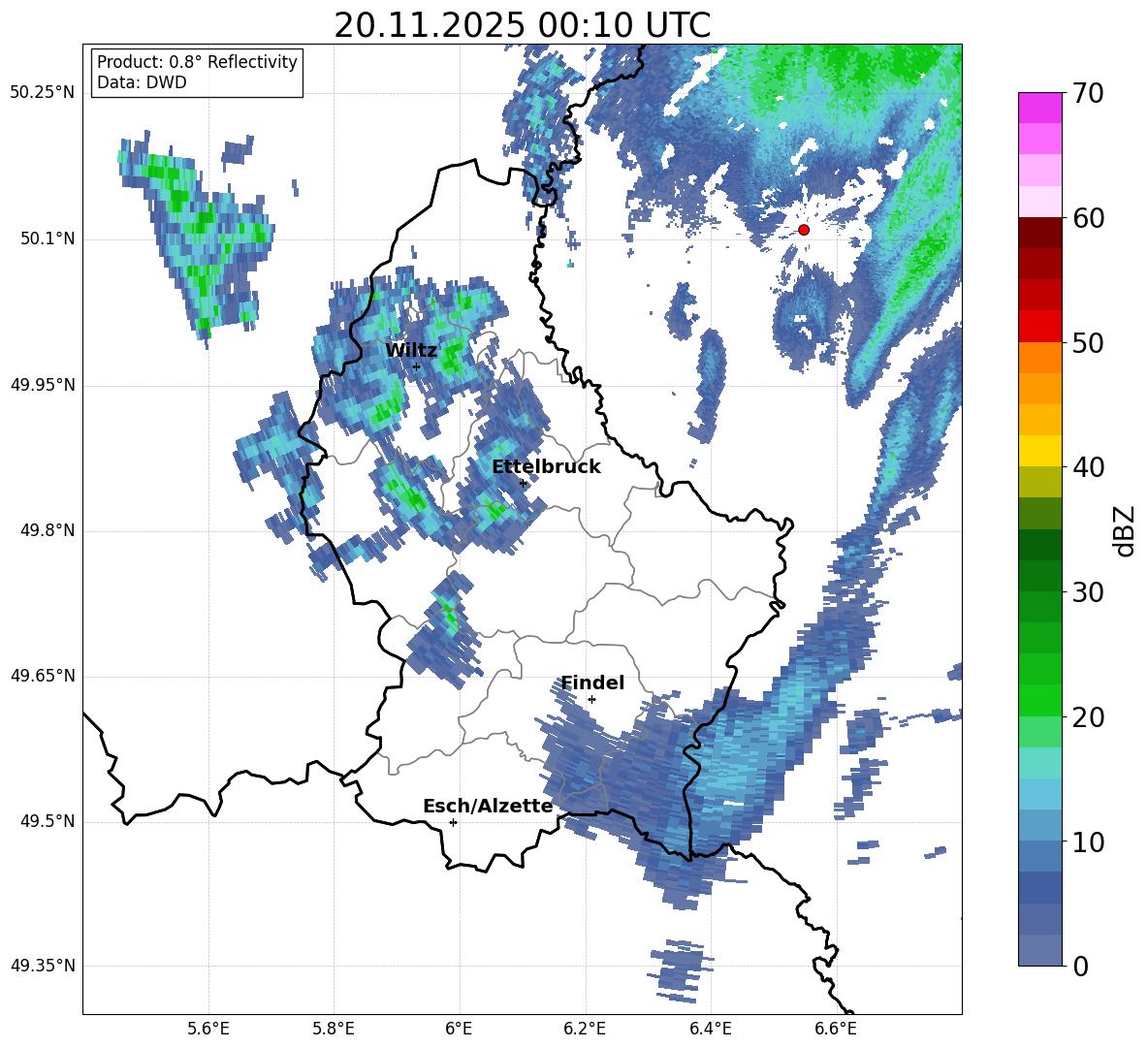Screen dimensions: 1148x1048
Task: Click the bright magenta colorbar band below 70
Action: click(1039, 108)
